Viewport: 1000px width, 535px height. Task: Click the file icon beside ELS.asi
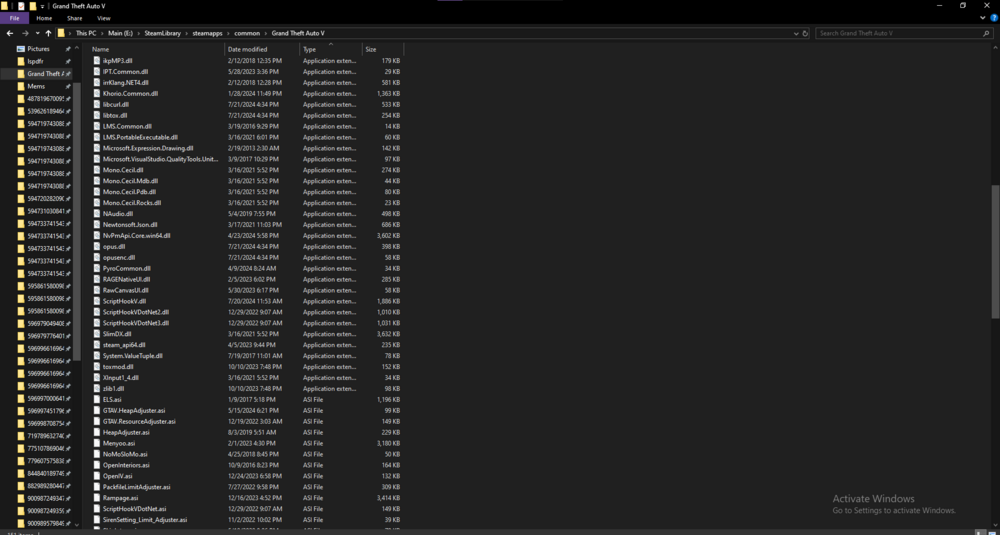[97, 399]
